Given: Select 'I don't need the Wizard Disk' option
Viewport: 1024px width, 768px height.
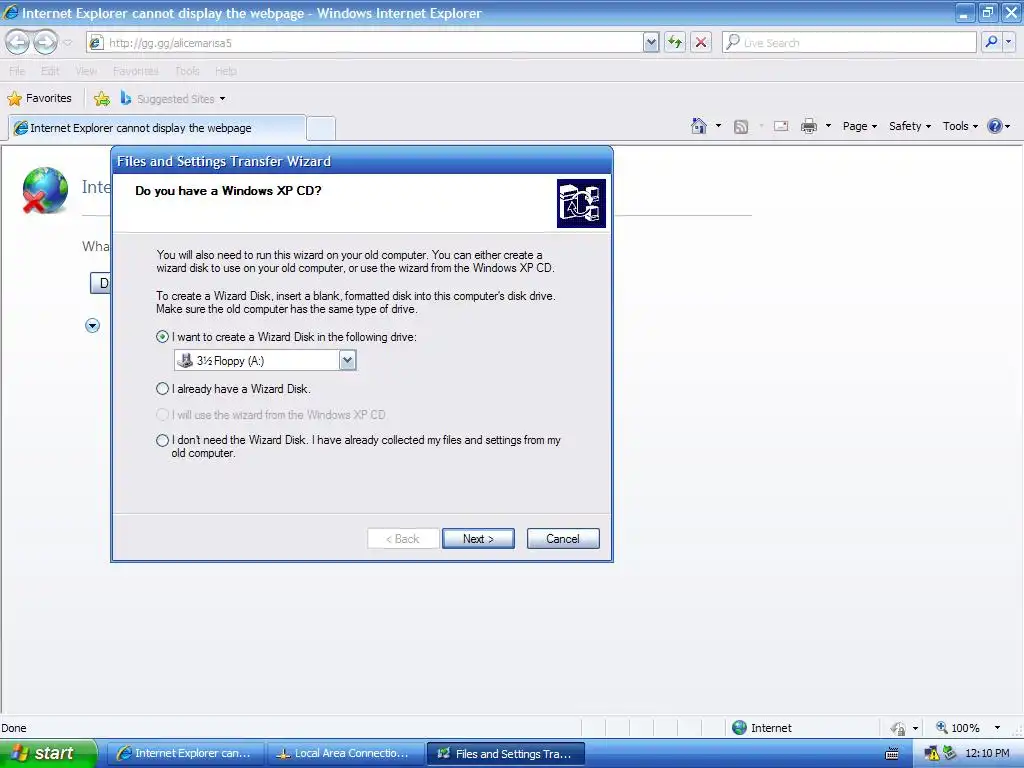Looking at the screenshot, I should [162, 440].
